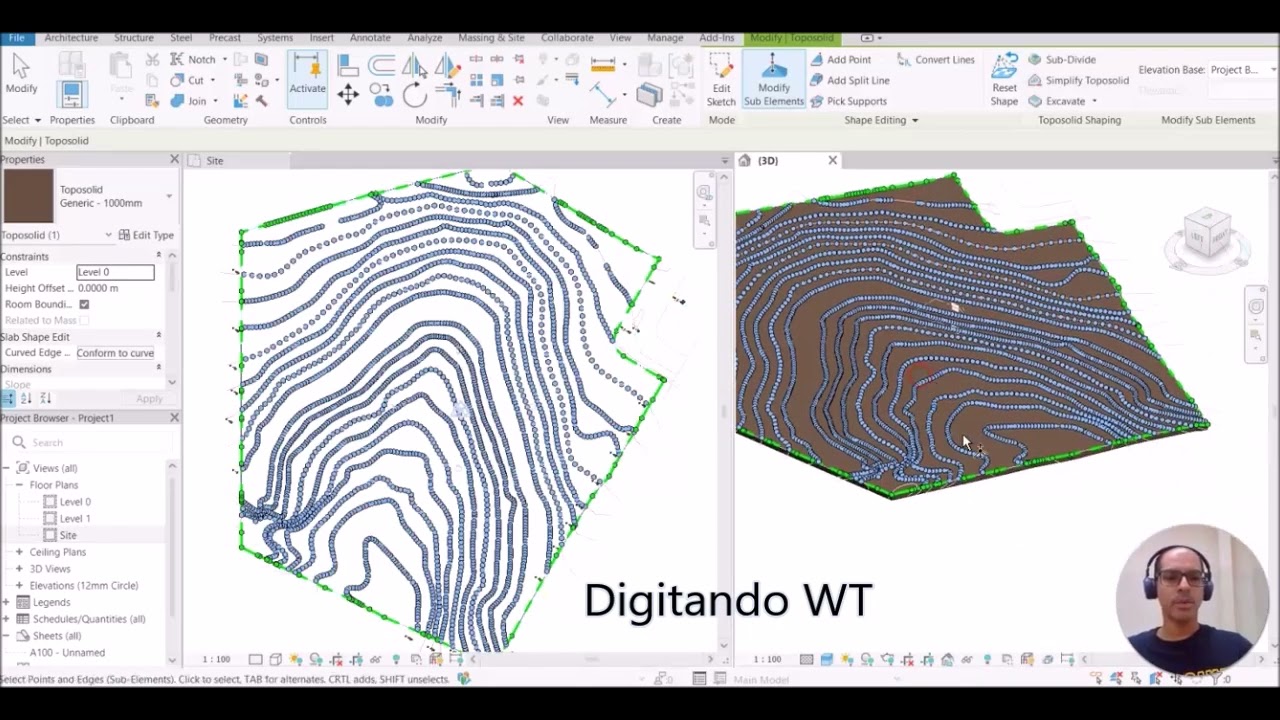
Task: Select Level 1 floor plan
Action: [x=67, y=519]
